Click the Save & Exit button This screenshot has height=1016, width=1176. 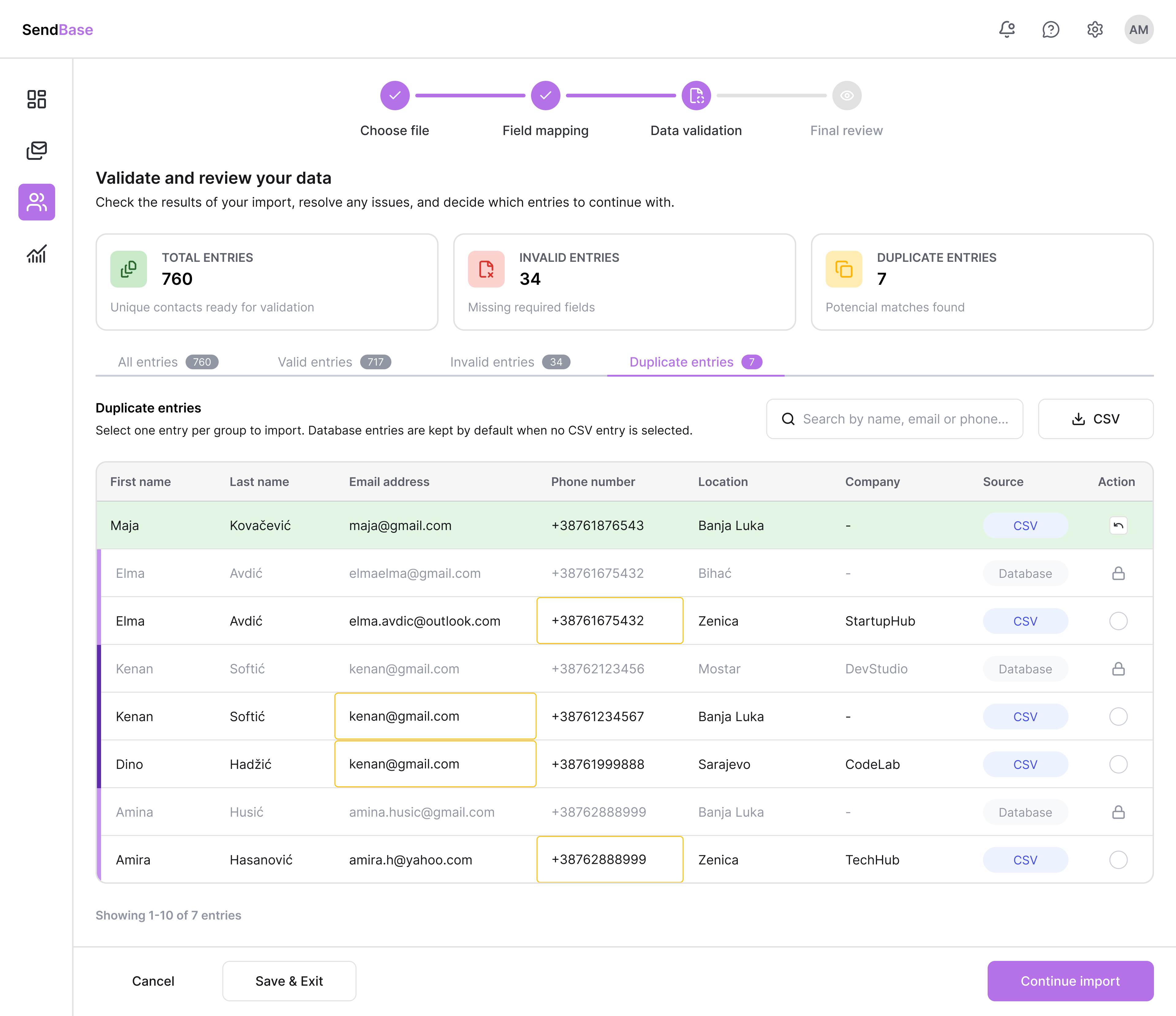pyautogui.click(x=289, y=981)
